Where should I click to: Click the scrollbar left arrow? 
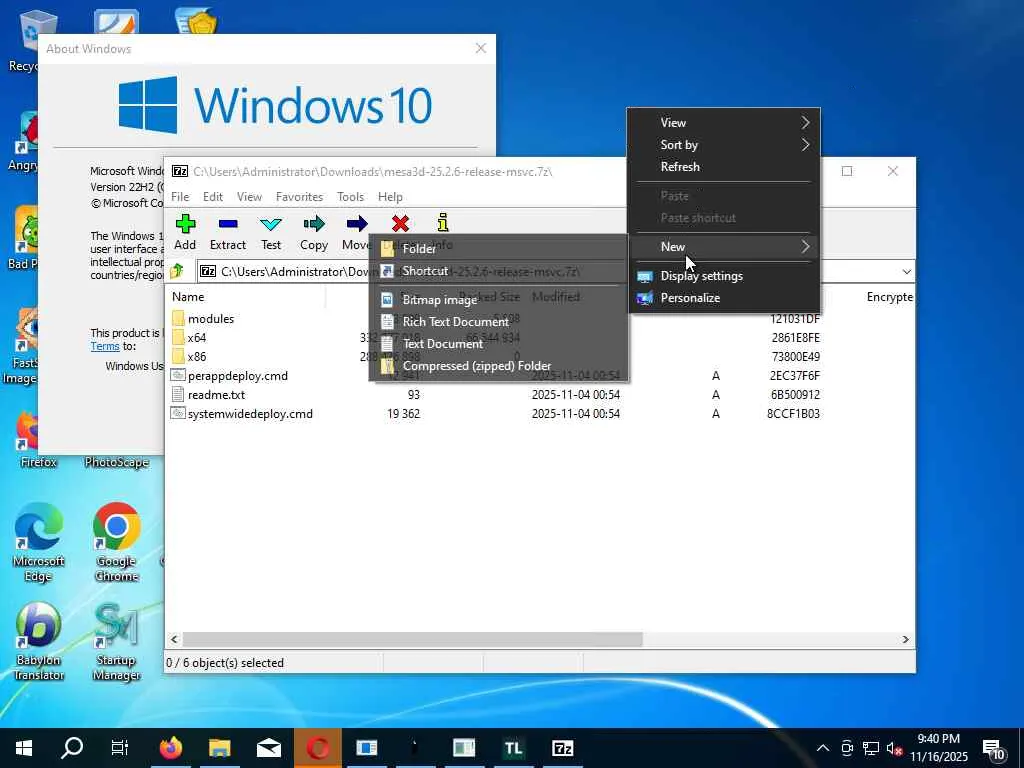coord(174,639)
